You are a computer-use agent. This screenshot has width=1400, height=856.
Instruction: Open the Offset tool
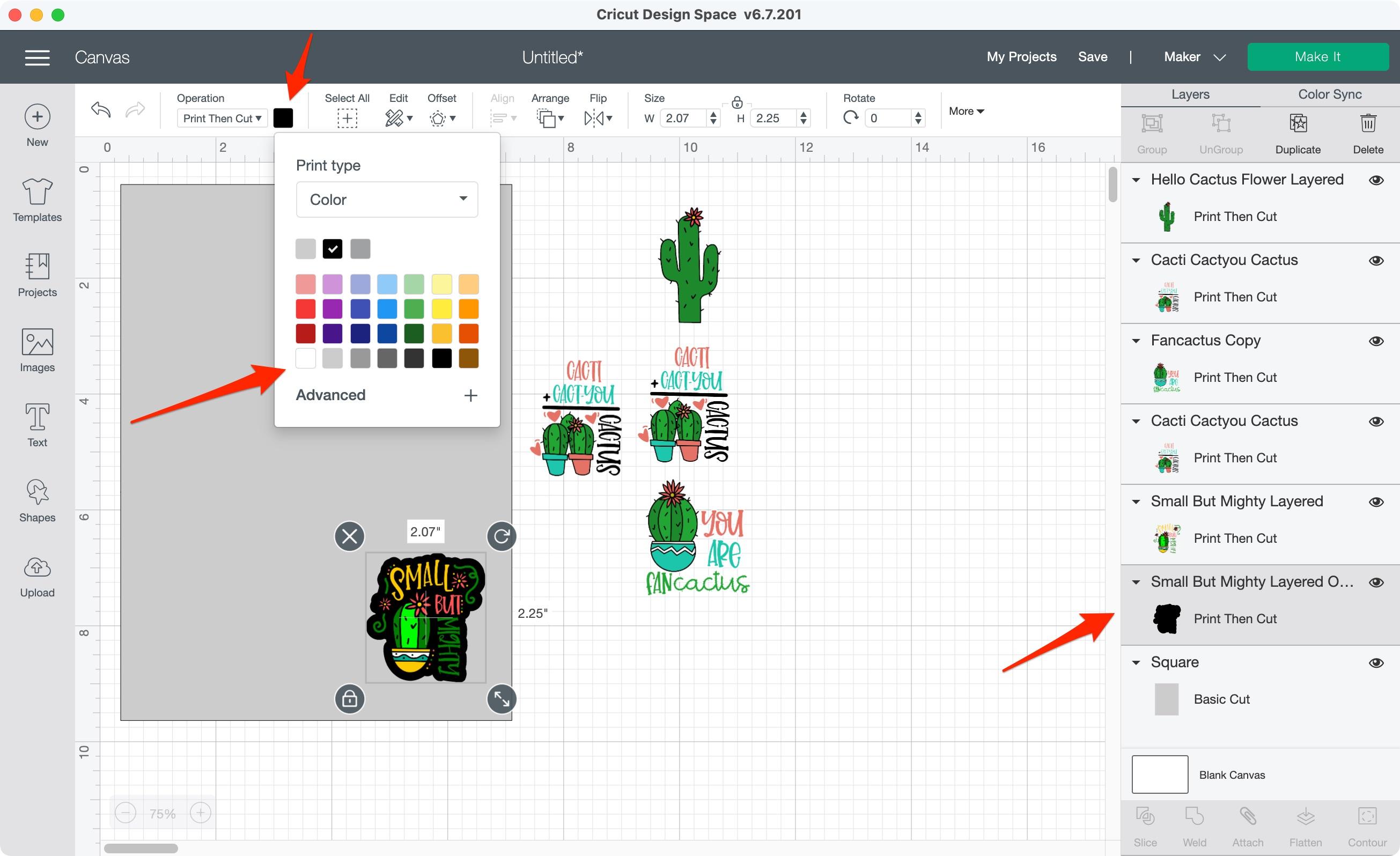tap(443, 118)
